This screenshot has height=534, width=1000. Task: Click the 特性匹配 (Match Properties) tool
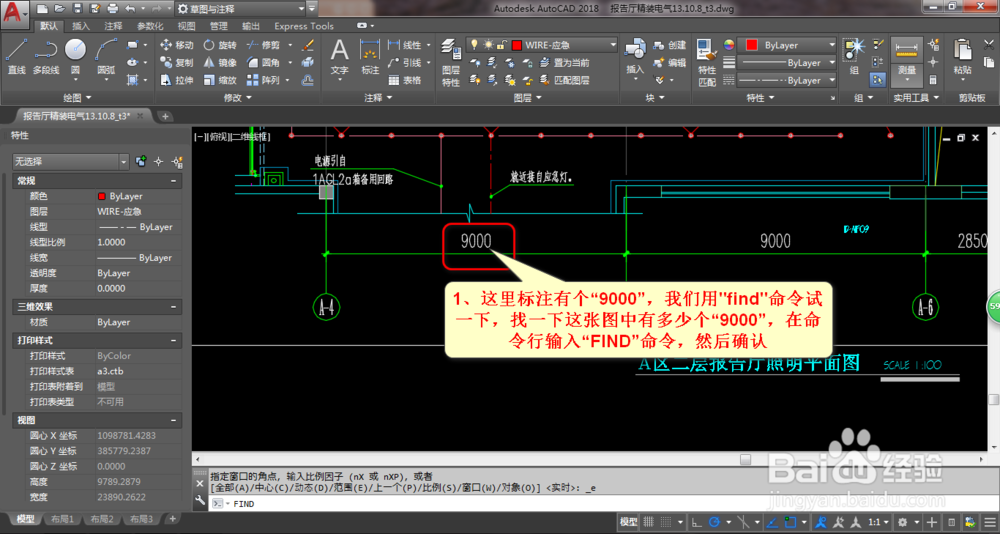707,63
